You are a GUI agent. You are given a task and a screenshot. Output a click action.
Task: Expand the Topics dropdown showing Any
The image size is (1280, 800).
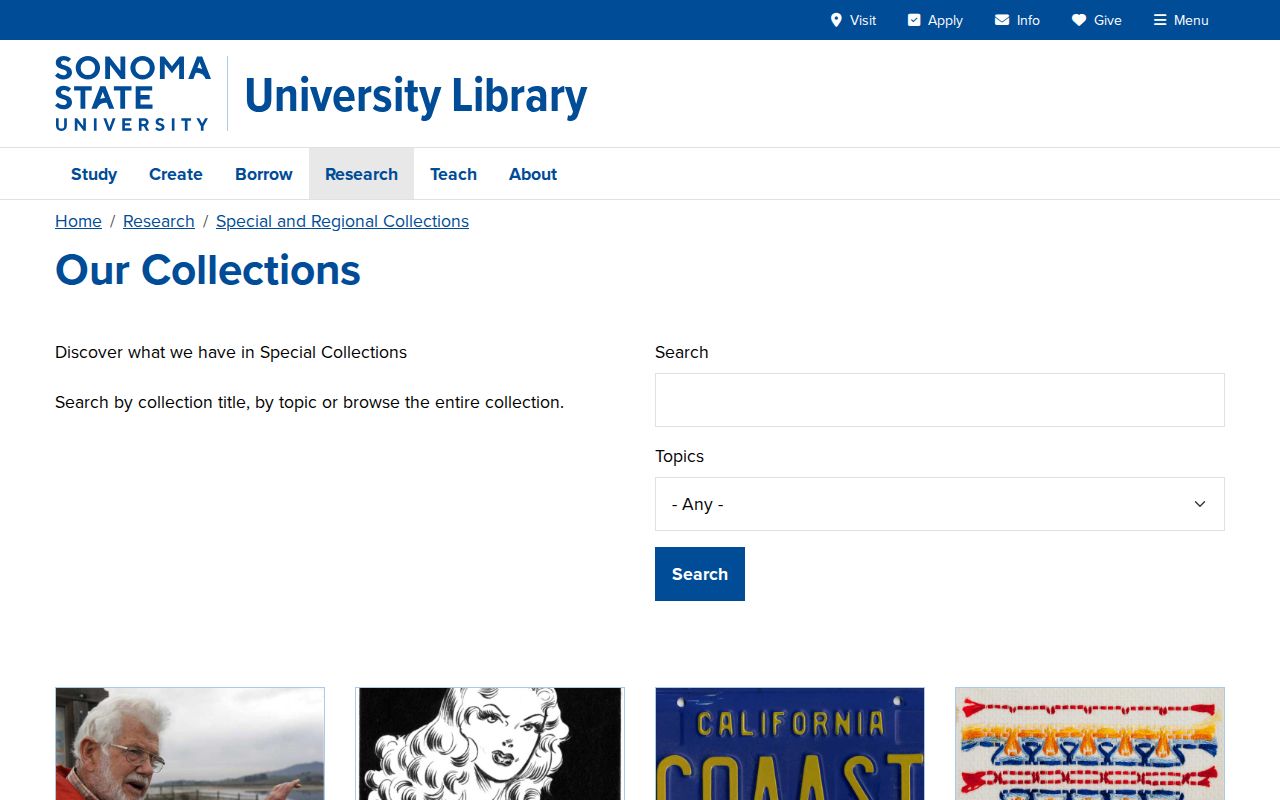pyautogui.click(x=940, y=504)
